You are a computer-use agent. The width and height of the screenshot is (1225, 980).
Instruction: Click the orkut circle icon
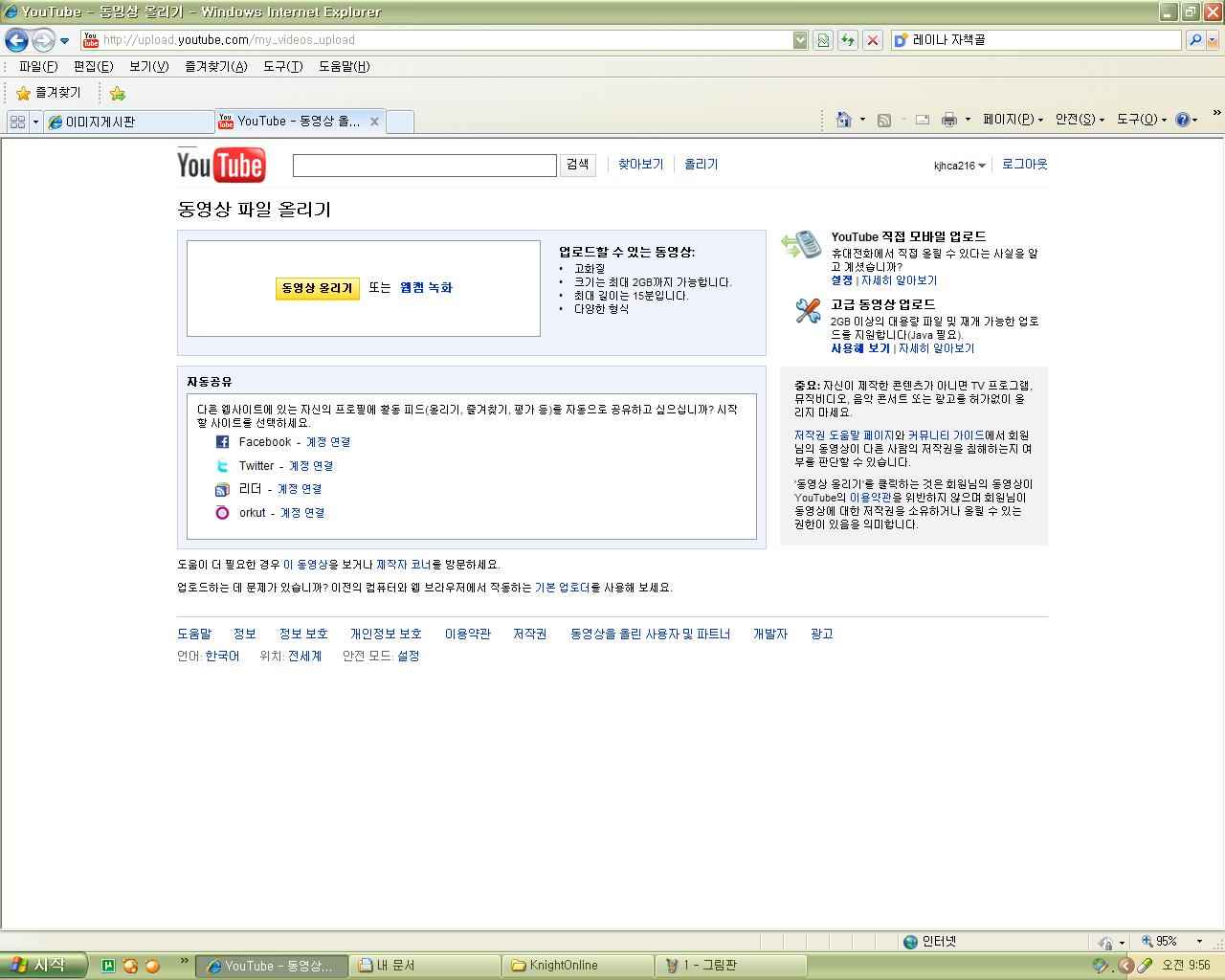(222, 513)
